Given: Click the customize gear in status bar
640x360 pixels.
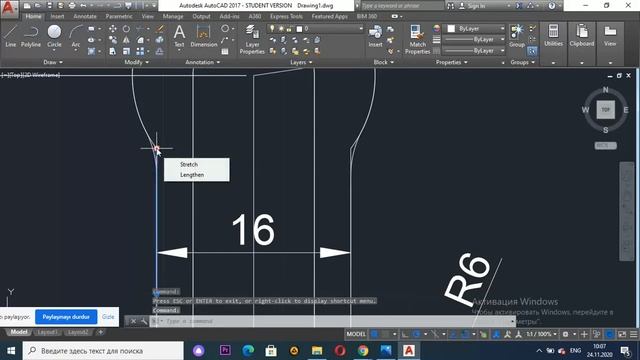Looking at the screenshot, I should pyautogui.click(x=565, y=334).
